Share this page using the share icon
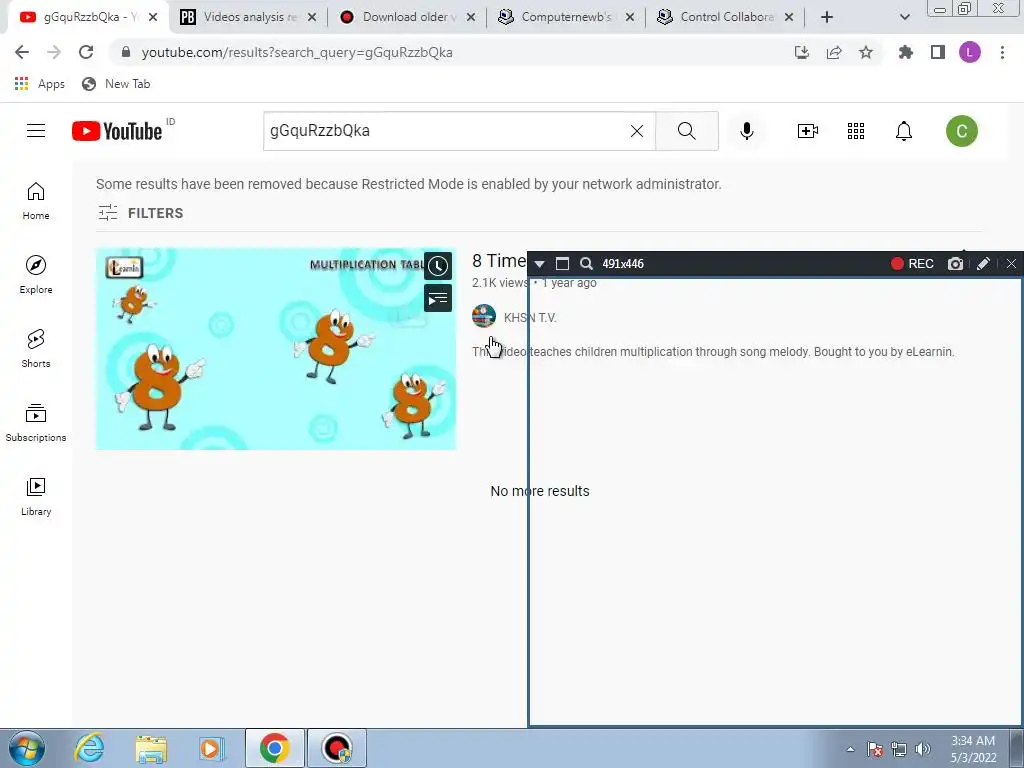Screen dimensions: 1024x768 (x=834, y=52)
